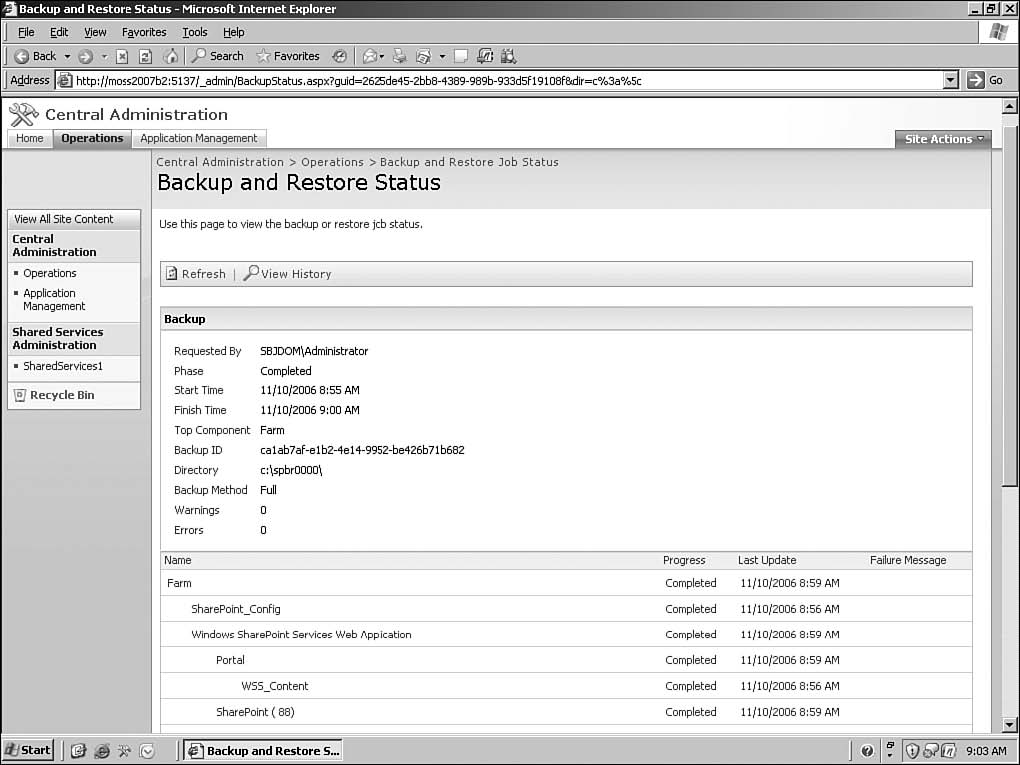The height and width of the screenshot is (765, 1020).
Task: Click the Recycle Bin link
Action: click(x=62, y=395)
